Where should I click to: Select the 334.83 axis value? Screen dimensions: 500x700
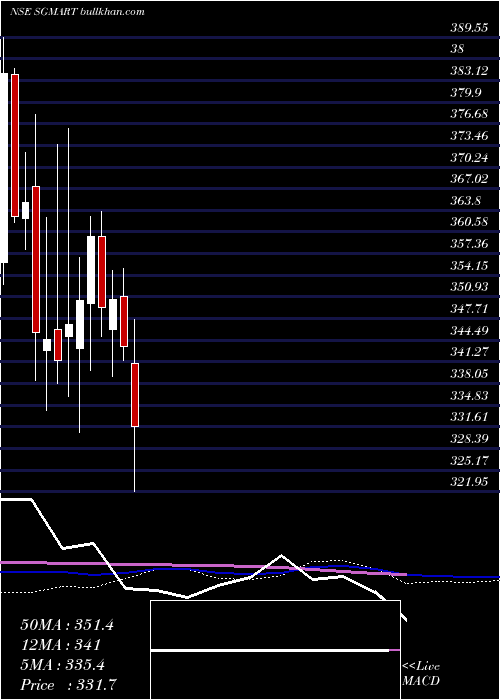coord(469,395)
